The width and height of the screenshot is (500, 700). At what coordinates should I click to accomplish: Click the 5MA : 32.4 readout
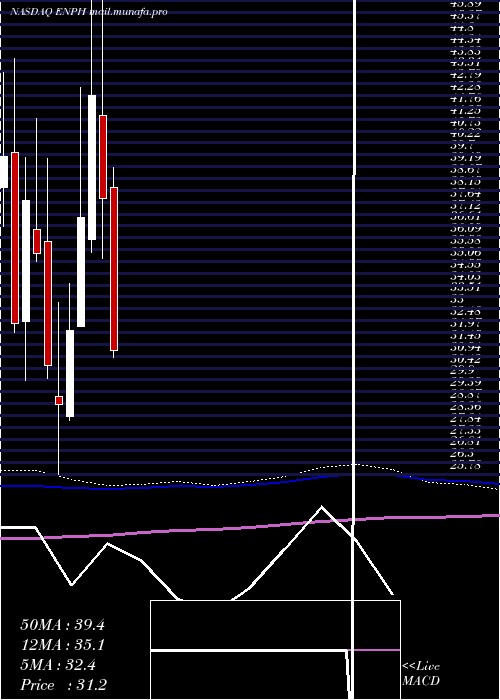pyautogui.click(x=58, y=665)
